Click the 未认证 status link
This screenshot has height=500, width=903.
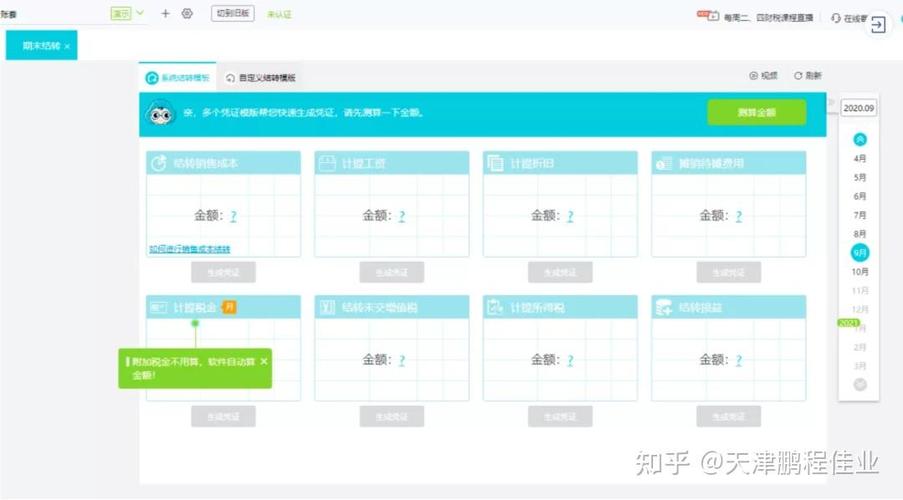tap(279, 14)
